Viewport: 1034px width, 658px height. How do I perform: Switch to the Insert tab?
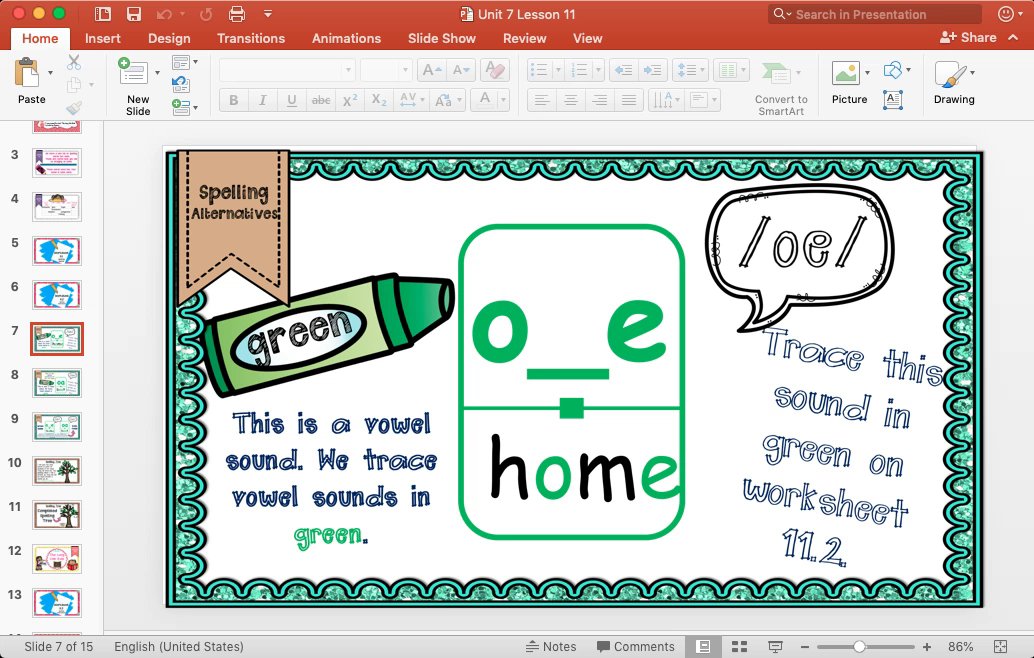tap(102, 38)
